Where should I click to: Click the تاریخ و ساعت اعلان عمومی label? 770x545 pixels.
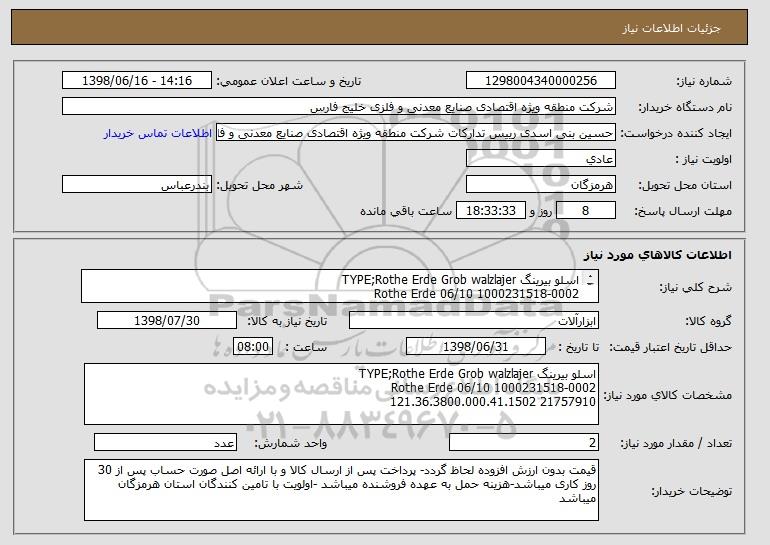(289, 81)
